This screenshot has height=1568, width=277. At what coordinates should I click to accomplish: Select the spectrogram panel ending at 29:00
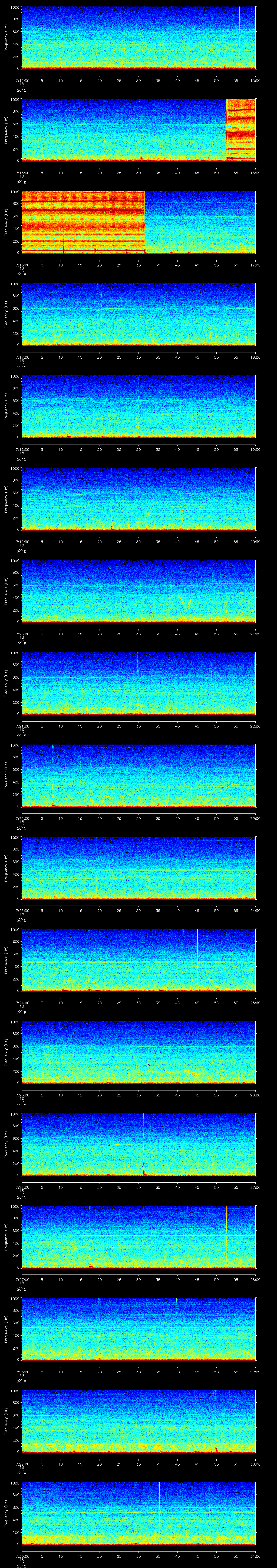138,1330
